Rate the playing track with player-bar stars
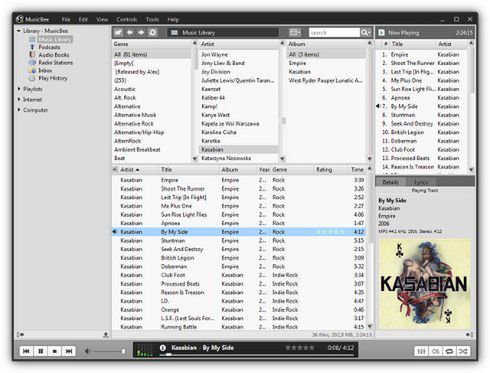This screenshot has height=373, width=490. pos(300,348)
